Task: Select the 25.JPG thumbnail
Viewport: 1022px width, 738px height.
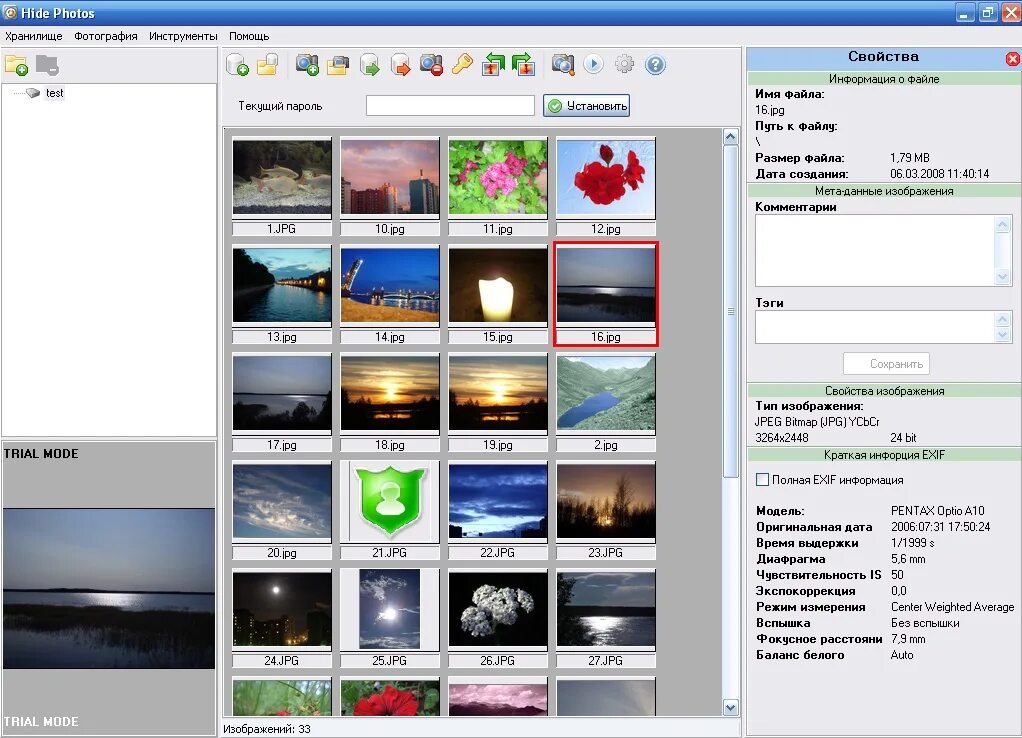Action: click(x=390, y=609)
